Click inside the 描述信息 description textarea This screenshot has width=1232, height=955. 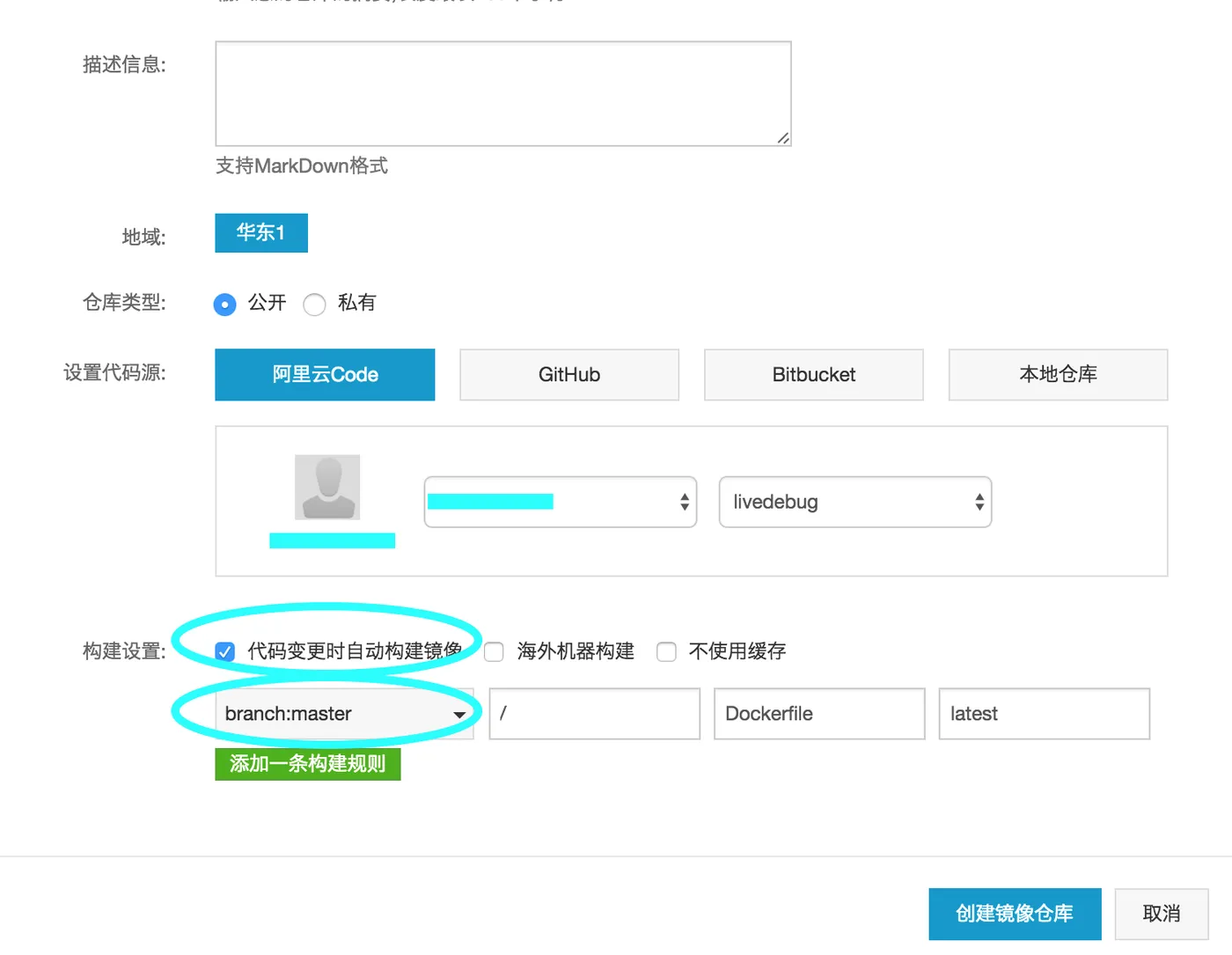point(502,92)
